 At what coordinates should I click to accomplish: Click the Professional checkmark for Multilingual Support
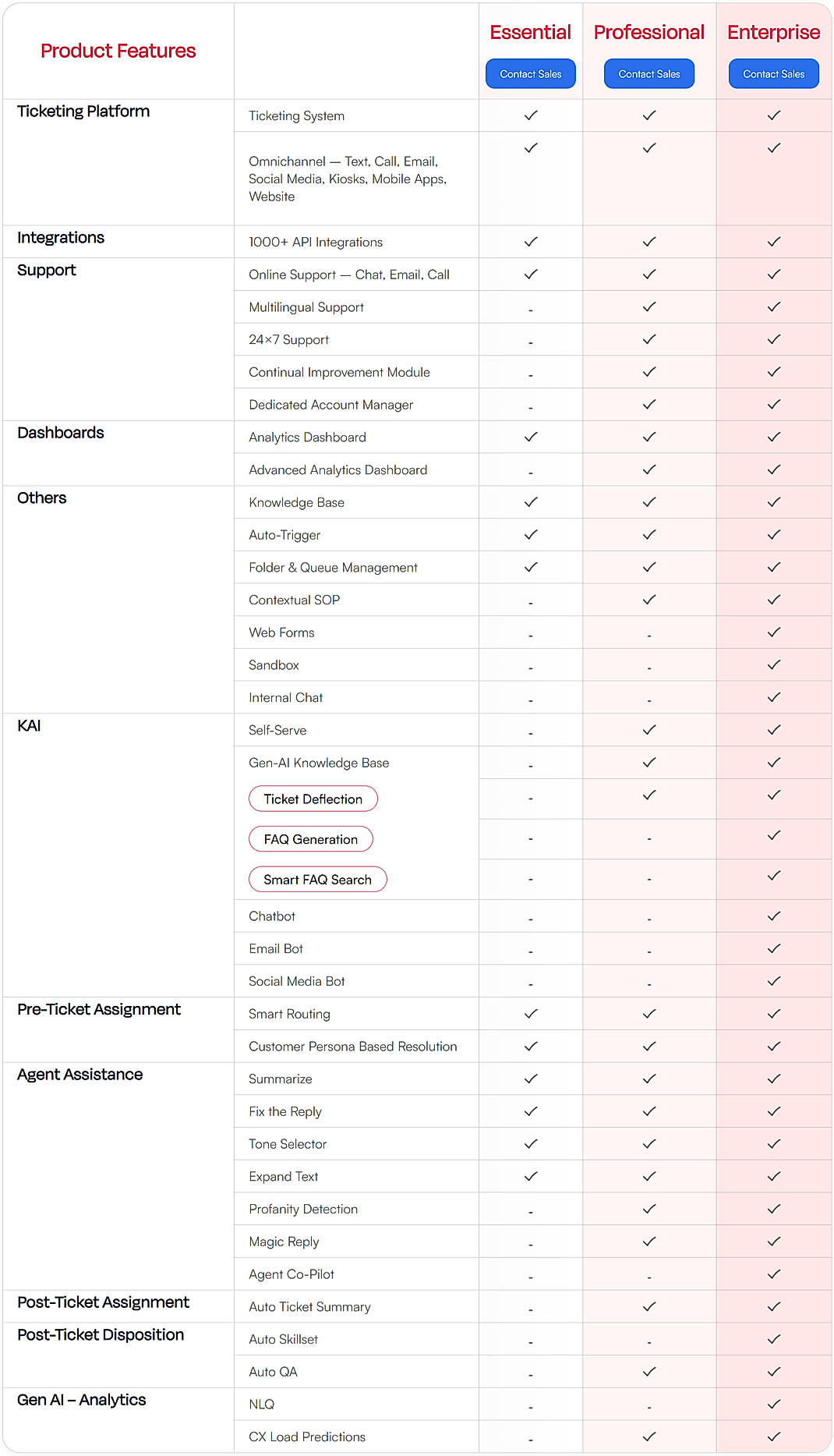click(x=648, y=306)
